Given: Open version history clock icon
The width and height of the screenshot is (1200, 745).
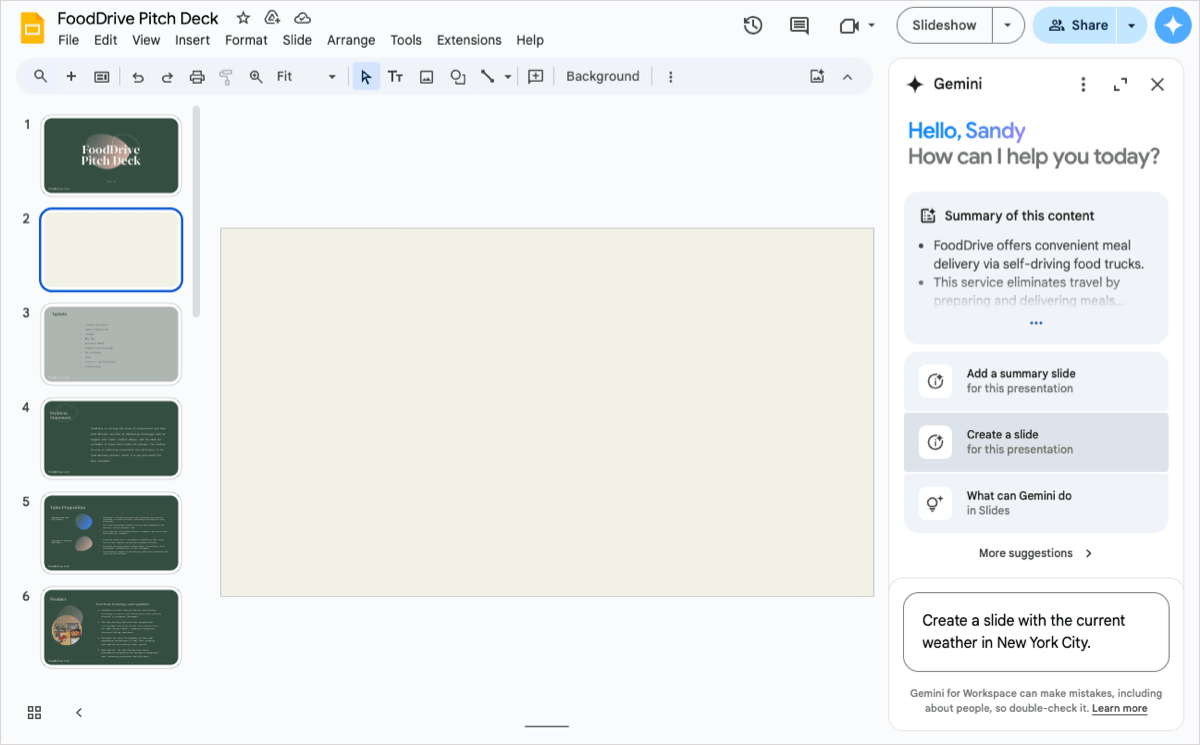Looking at the screenshot, I should pyautogui.click(x=753, y=26).
